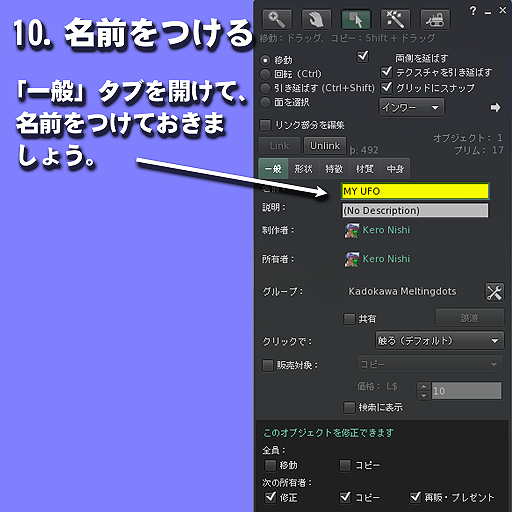
Task: Expand the 触る (デフォルト) click-action dropdown
Action: click(x=439, y=341)
